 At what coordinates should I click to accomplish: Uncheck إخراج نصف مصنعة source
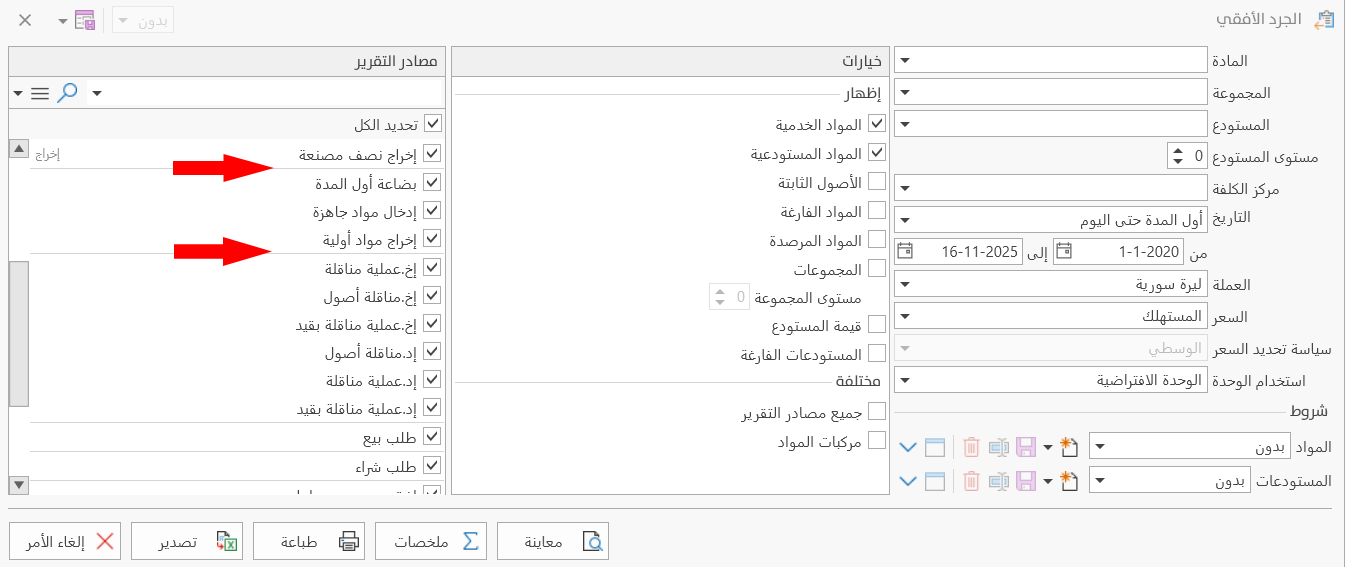click(432, 154)
